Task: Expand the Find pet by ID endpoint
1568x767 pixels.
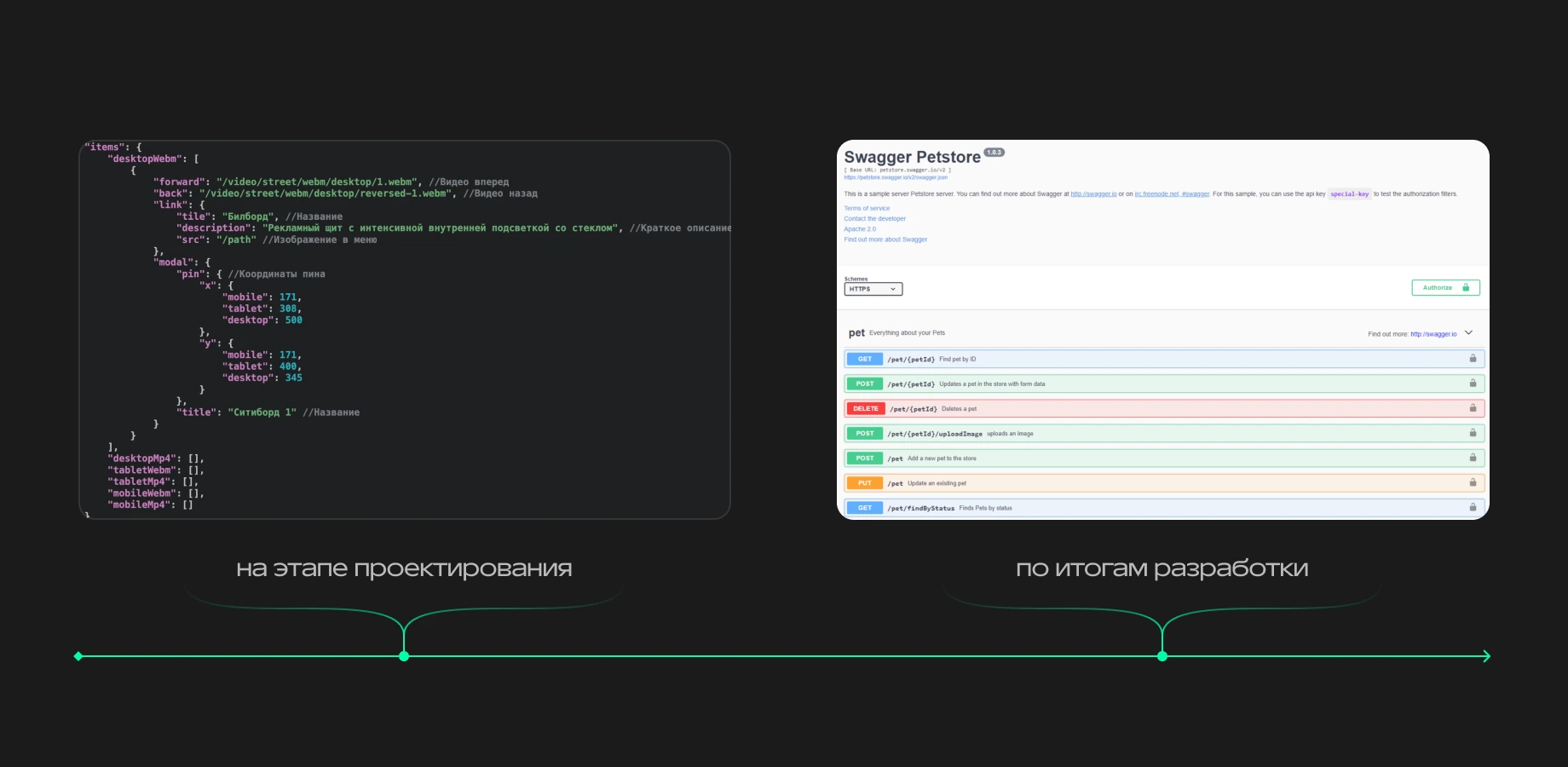Action: point(1164,360)
